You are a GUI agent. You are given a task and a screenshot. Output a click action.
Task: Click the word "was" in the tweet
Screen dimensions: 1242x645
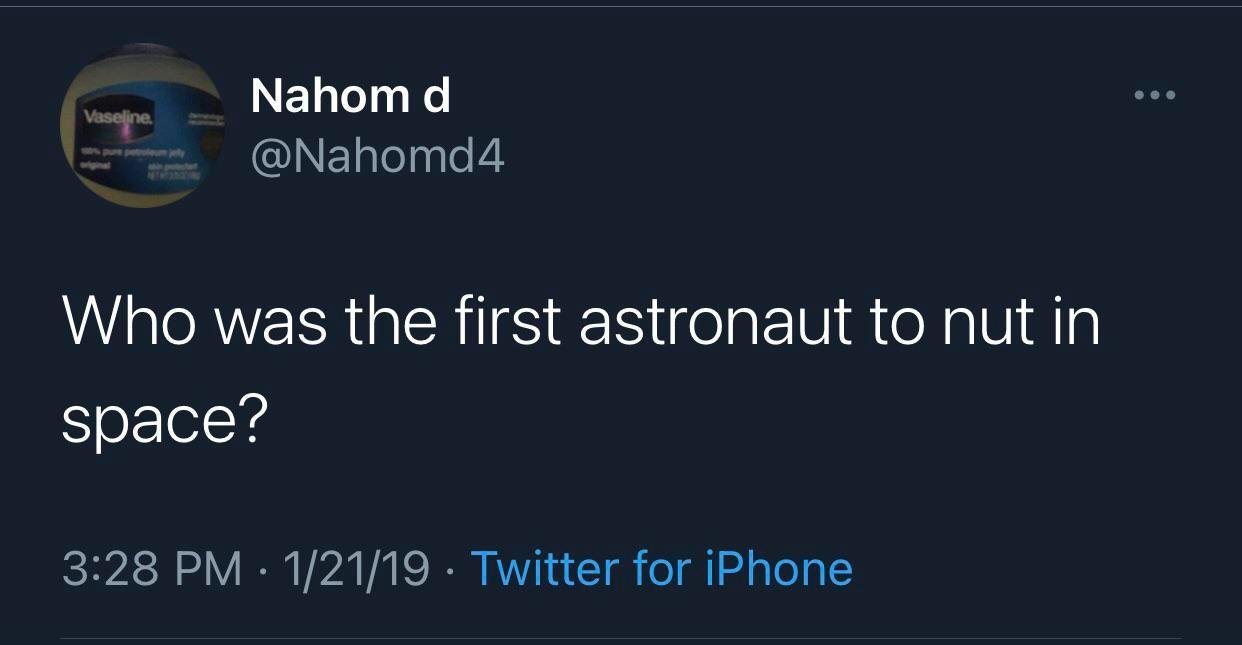click(268, 324)
